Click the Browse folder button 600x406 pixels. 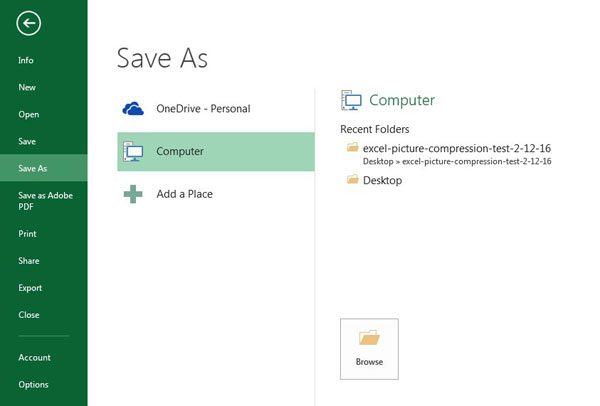pyautogui.click(x=369, y=348)
